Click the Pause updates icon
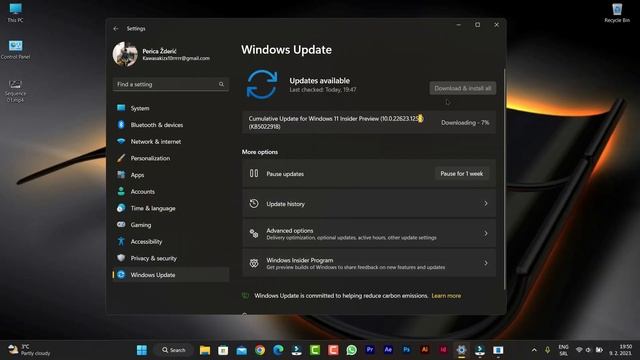The width and height of the screenshot is (640, 360). (x=254, y=173)
